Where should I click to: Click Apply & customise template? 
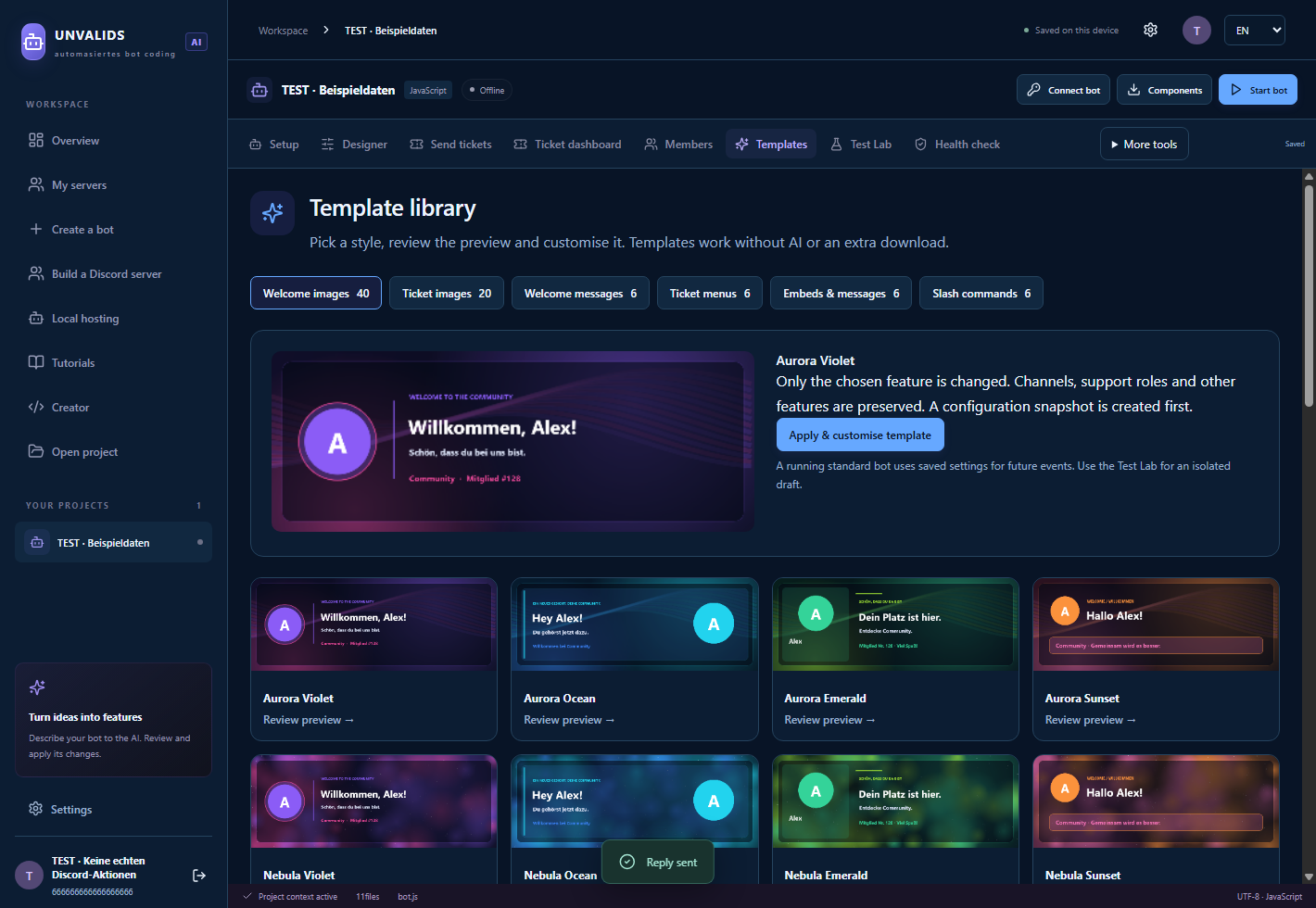(860, 435)
